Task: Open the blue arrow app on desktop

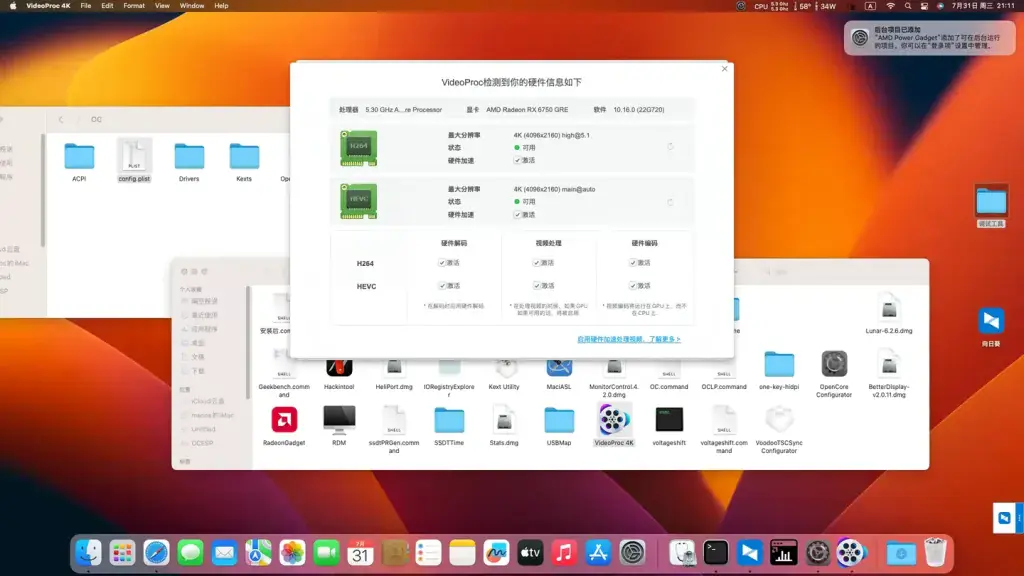Action: 991,321
